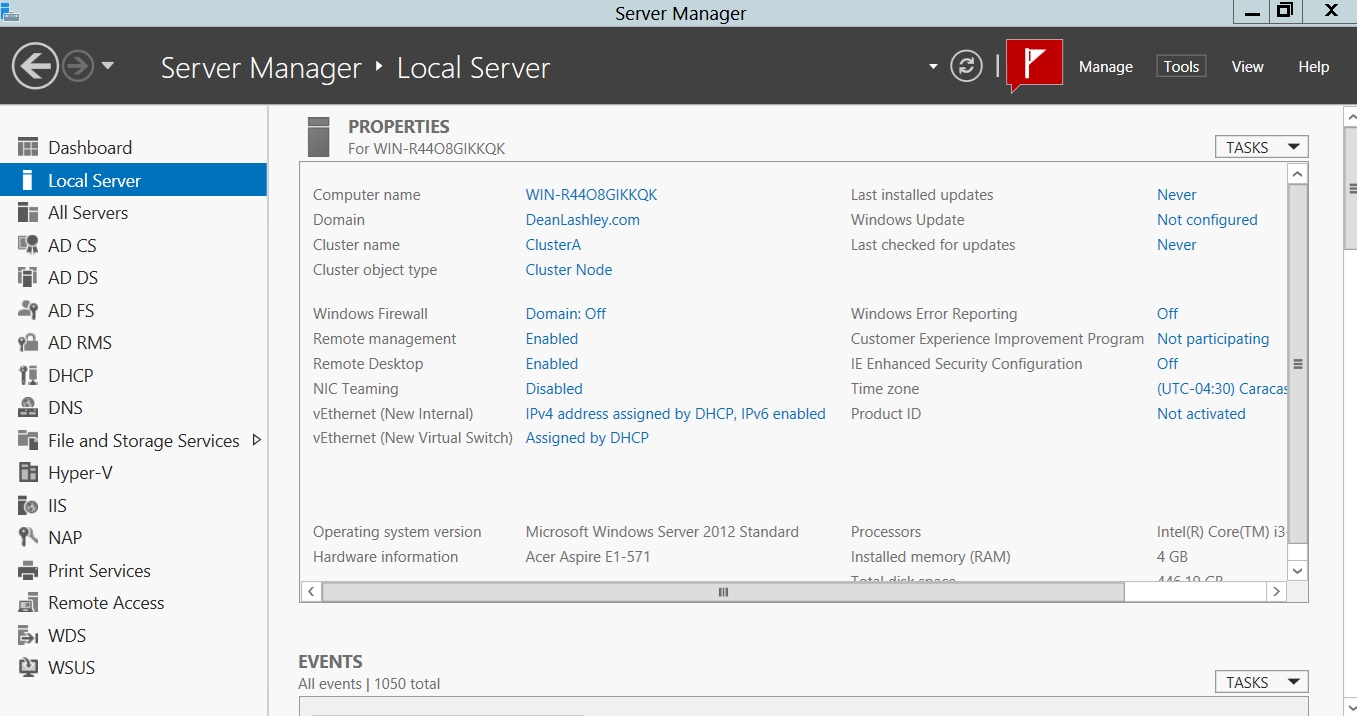Click the Remote Access icon

click(x=28, y=603)
